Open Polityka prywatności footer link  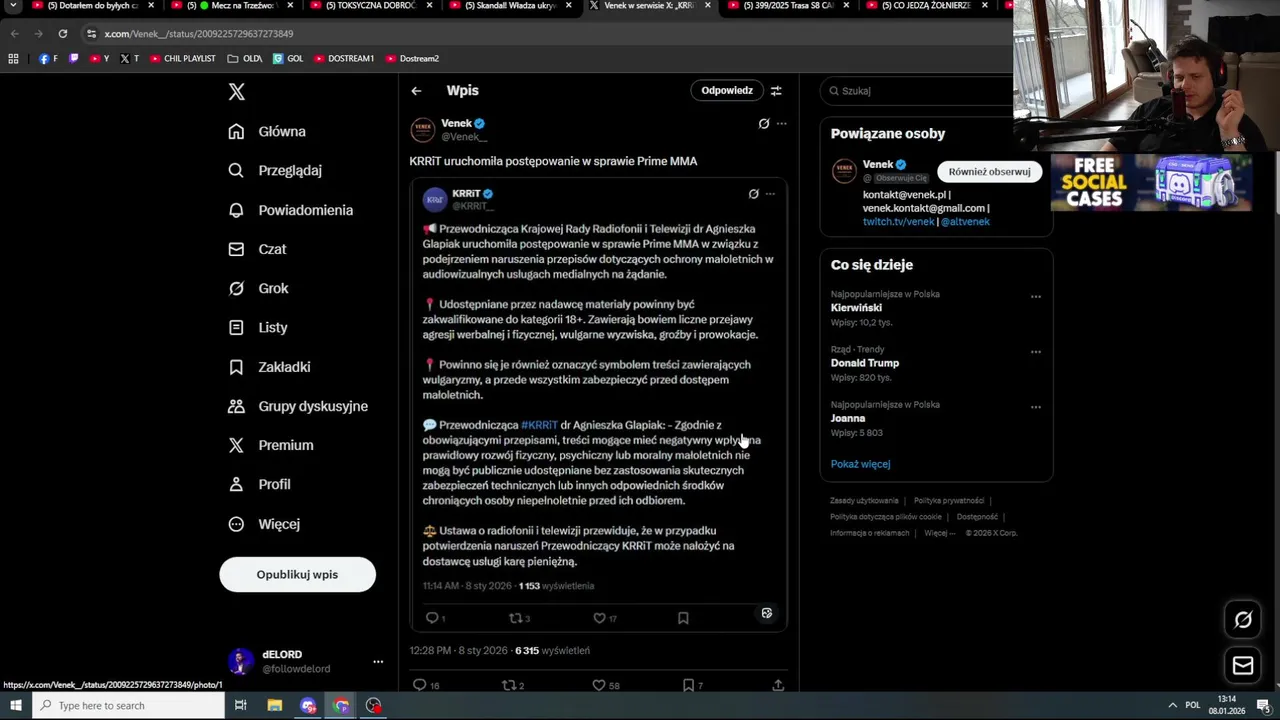pyautogui.click(x=949, y=501)
